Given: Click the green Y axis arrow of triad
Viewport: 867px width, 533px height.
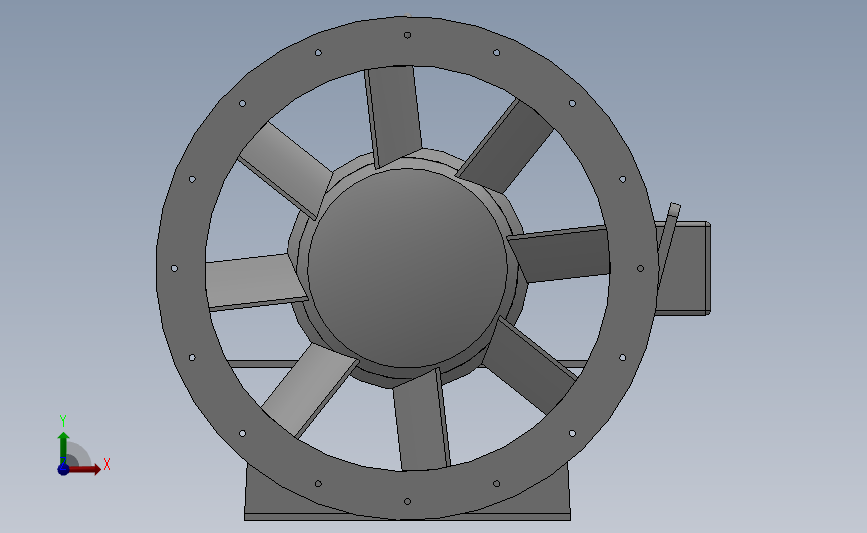Looking at the screenshot, I should click(x=63, y=448).
